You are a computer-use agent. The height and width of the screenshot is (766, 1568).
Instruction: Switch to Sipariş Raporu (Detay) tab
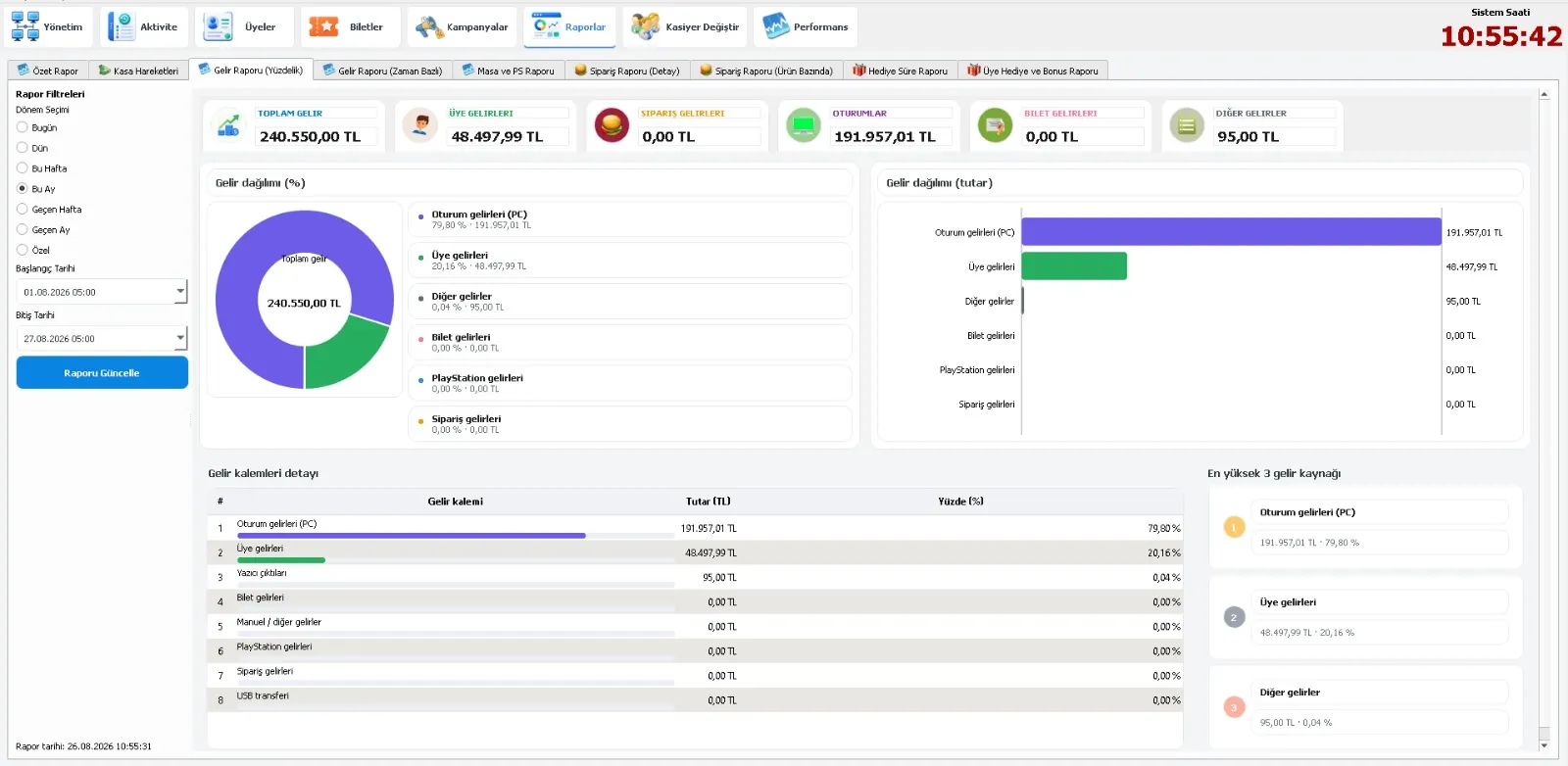tap(627, 71)
